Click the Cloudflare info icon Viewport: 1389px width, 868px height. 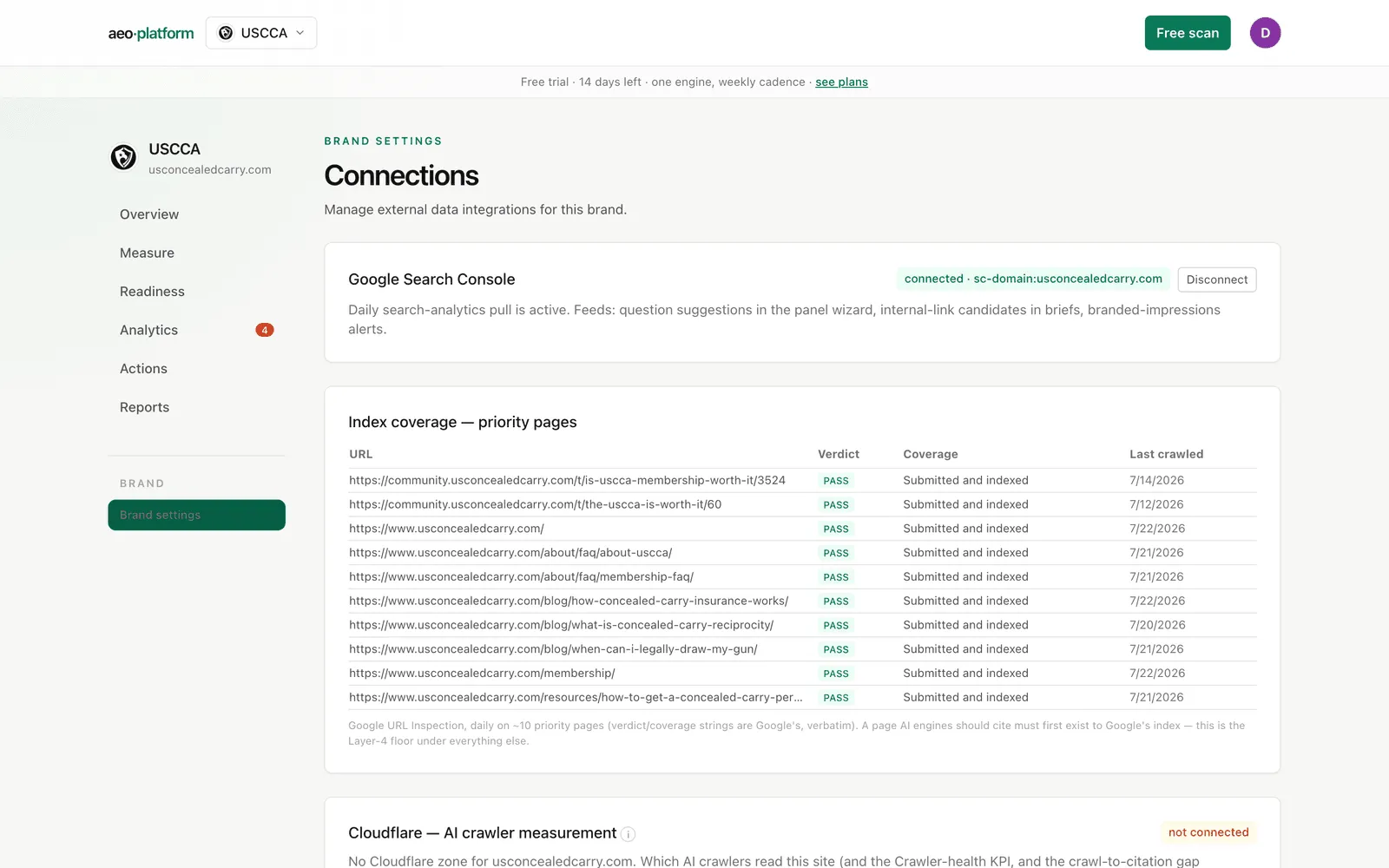(629, 834)
